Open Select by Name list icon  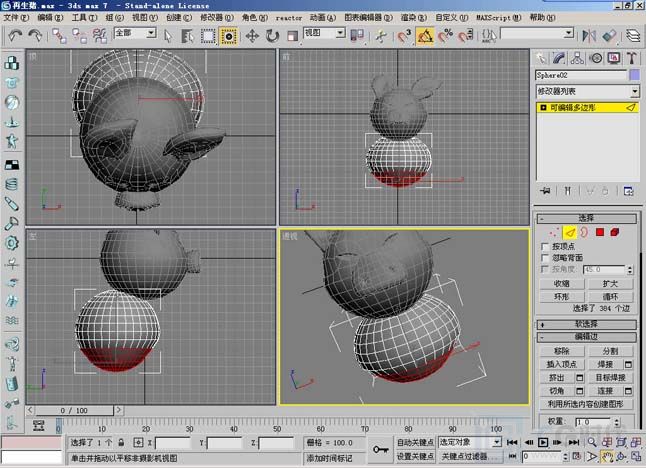coord(187,36)
